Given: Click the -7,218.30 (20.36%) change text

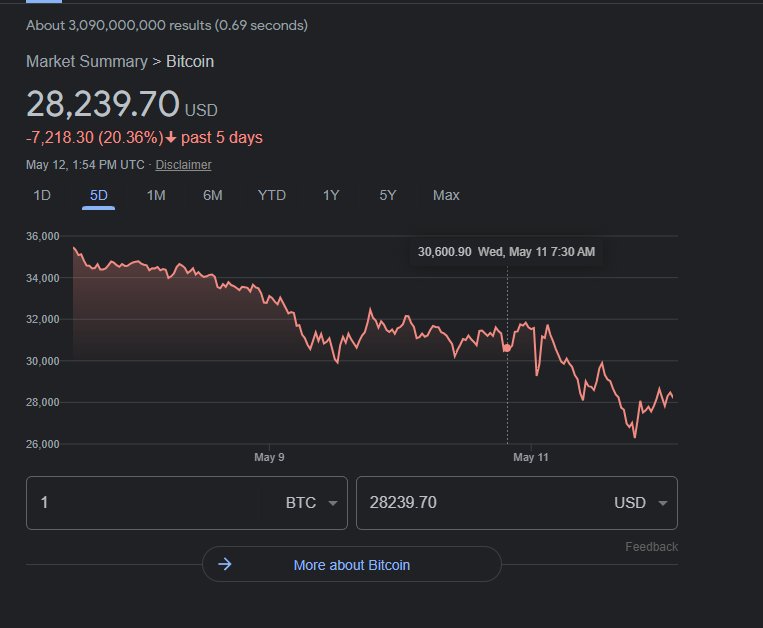Looking at the screenshot, I should click(x=94, y=138).
